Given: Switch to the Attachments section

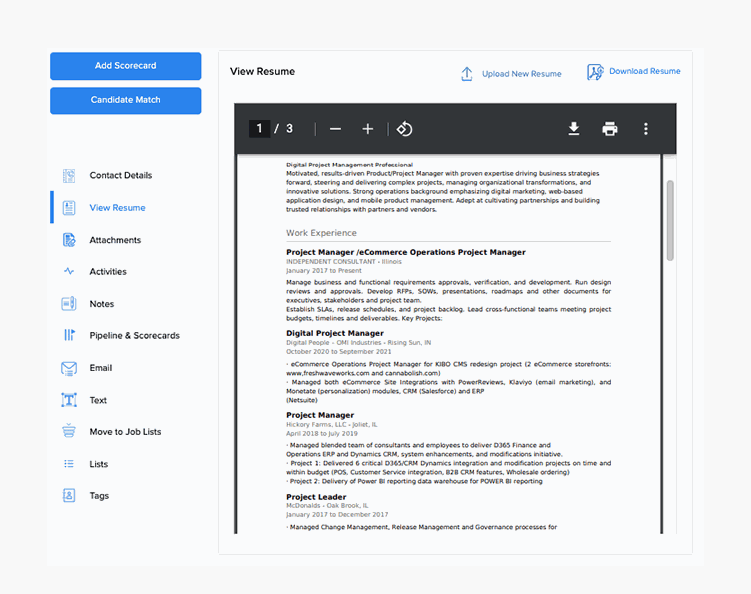Looking at the screenshot, I should click(x=115, y=240).
